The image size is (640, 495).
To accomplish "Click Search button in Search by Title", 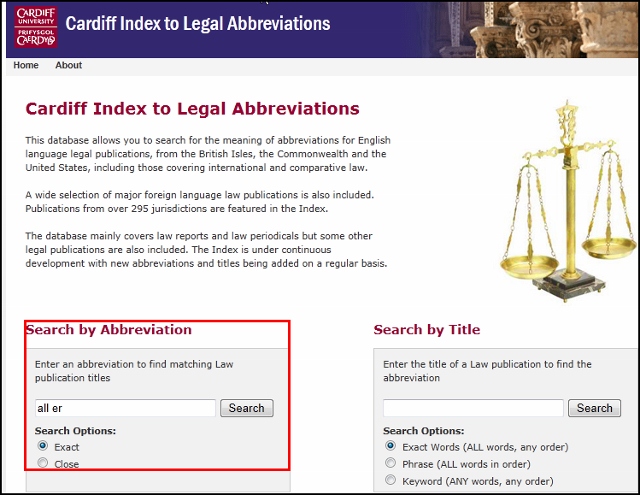I will click(595, 408).
